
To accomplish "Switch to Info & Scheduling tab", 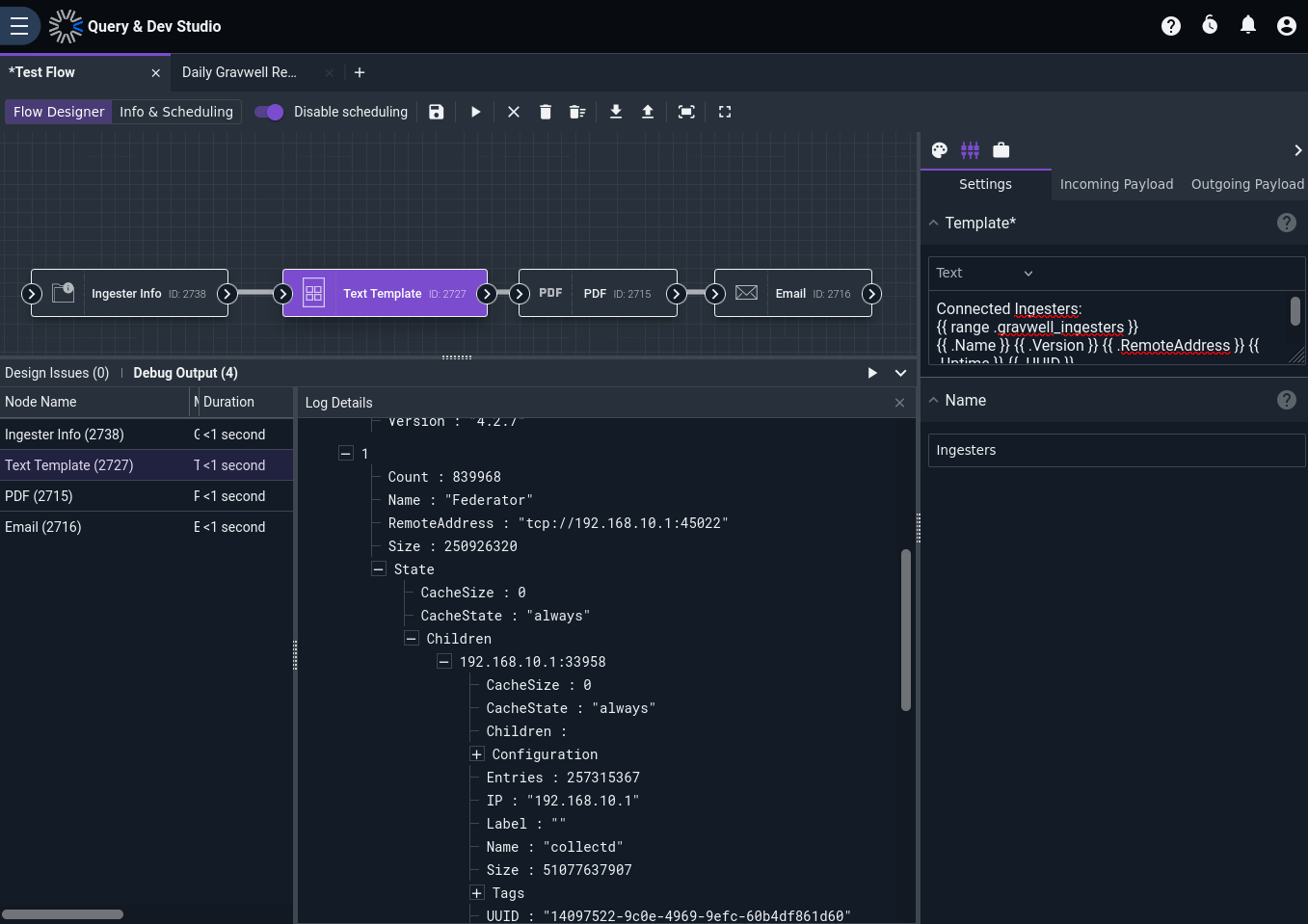I will (176, 112).
